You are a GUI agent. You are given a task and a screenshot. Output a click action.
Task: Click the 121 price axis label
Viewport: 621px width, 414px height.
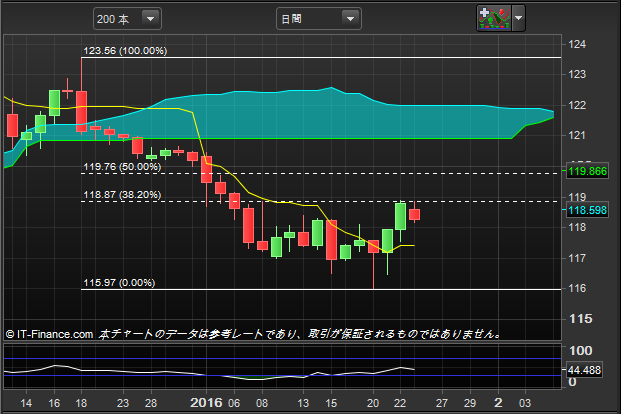(x=577, y=135)
